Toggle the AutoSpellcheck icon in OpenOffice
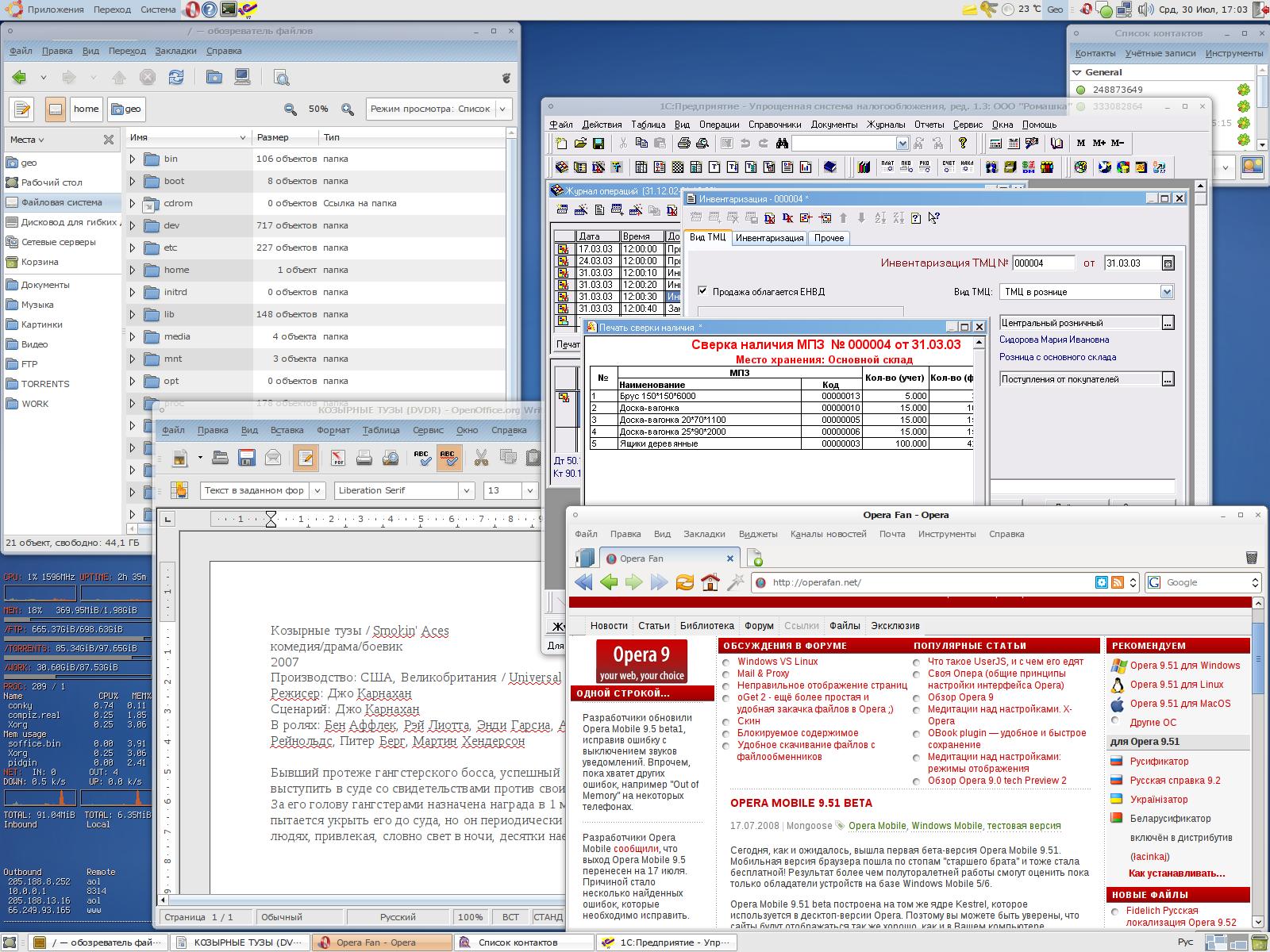Image resolution: width=1270 pixels, height=952 pixels. click(x=449, y=458)
